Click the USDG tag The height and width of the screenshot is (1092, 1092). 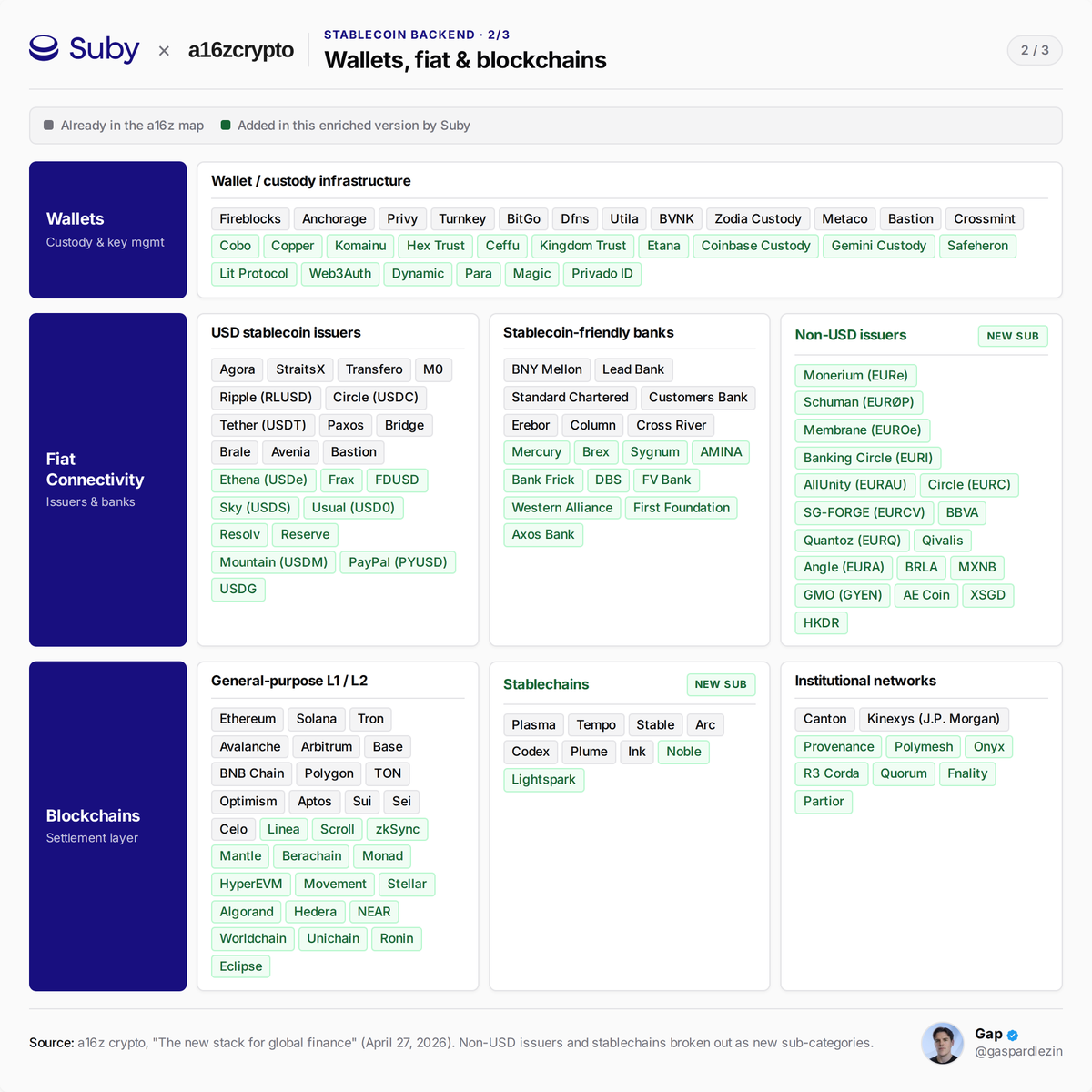[238, 589]
